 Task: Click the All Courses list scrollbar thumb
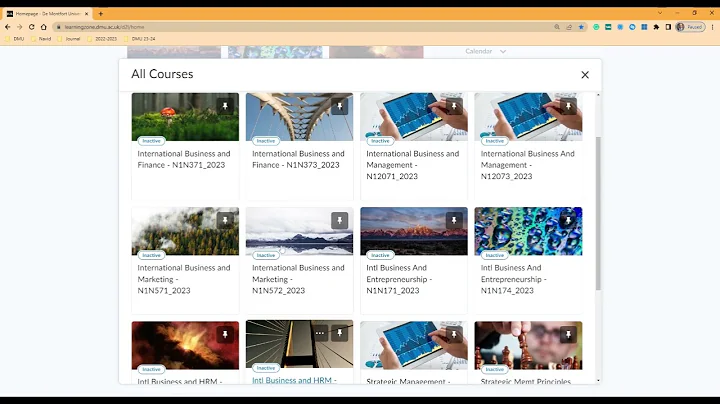point(598,213)
